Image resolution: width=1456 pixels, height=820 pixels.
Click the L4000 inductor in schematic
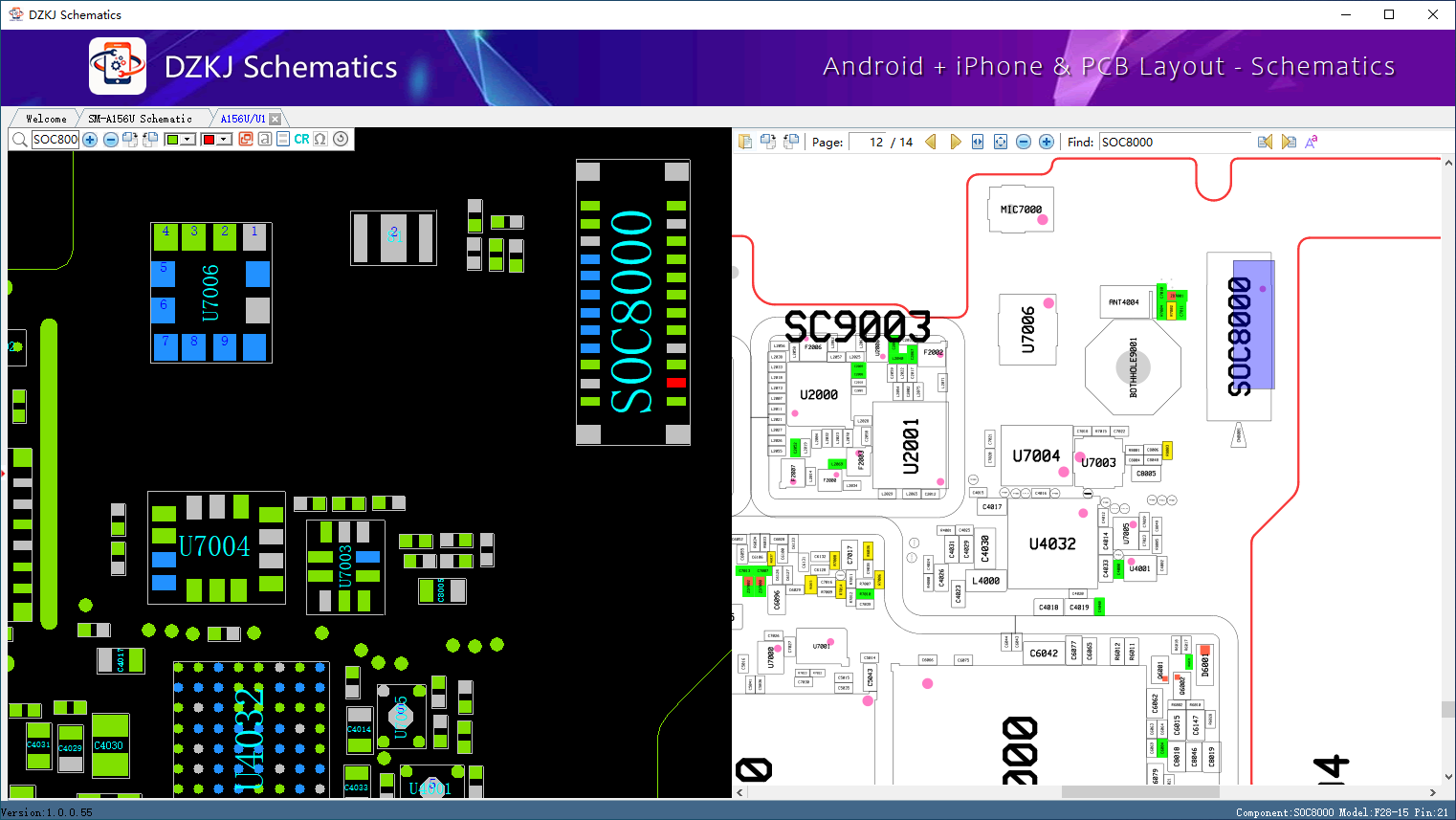coord(986,581)
